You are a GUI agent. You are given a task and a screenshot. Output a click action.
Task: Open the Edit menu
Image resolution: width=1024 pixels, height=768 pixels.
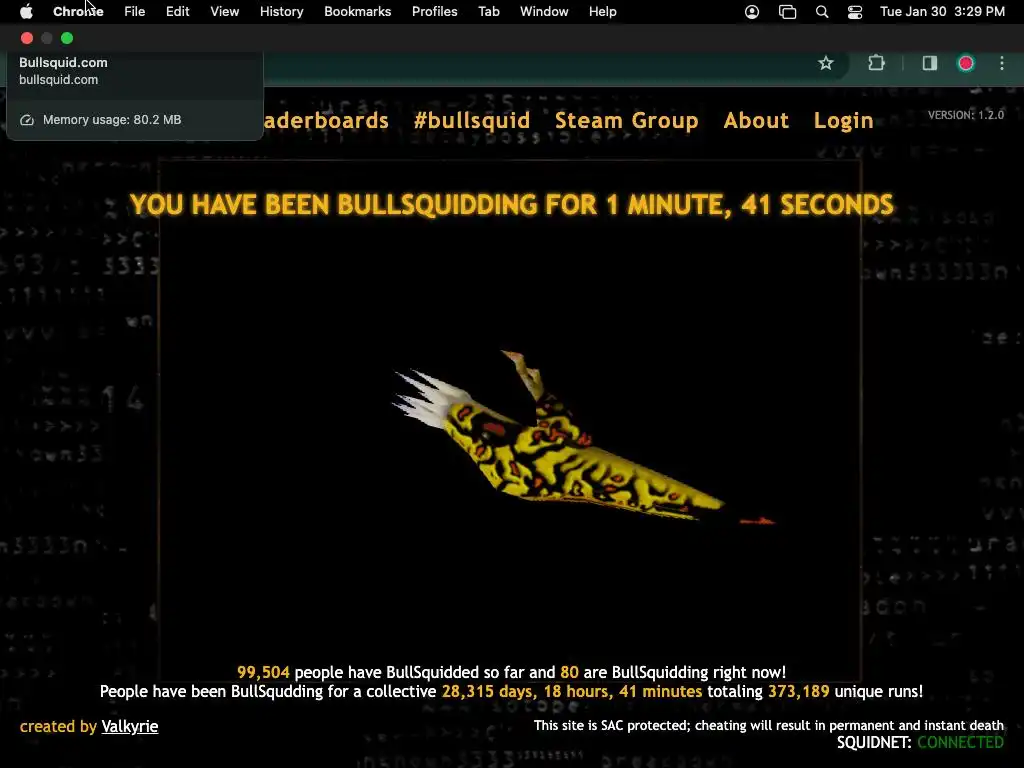(178, 12)
